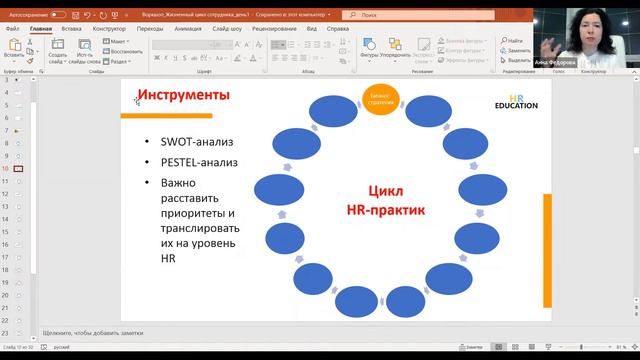This screenshot has width=640, height=360.
Task: Open the change case Aa dropdown
Action: pyautogui.click(x=221, y=58)
